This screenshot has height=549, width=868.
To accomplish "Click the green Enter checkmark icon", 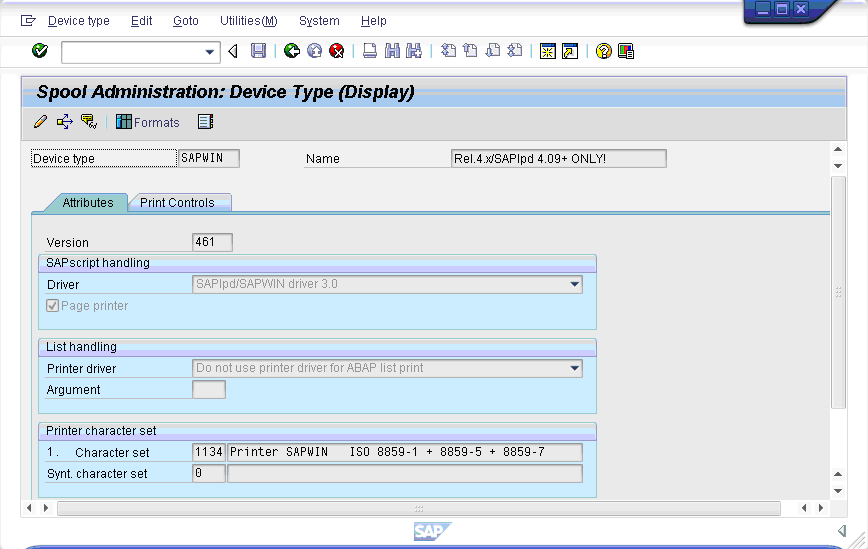I will 40,51.
